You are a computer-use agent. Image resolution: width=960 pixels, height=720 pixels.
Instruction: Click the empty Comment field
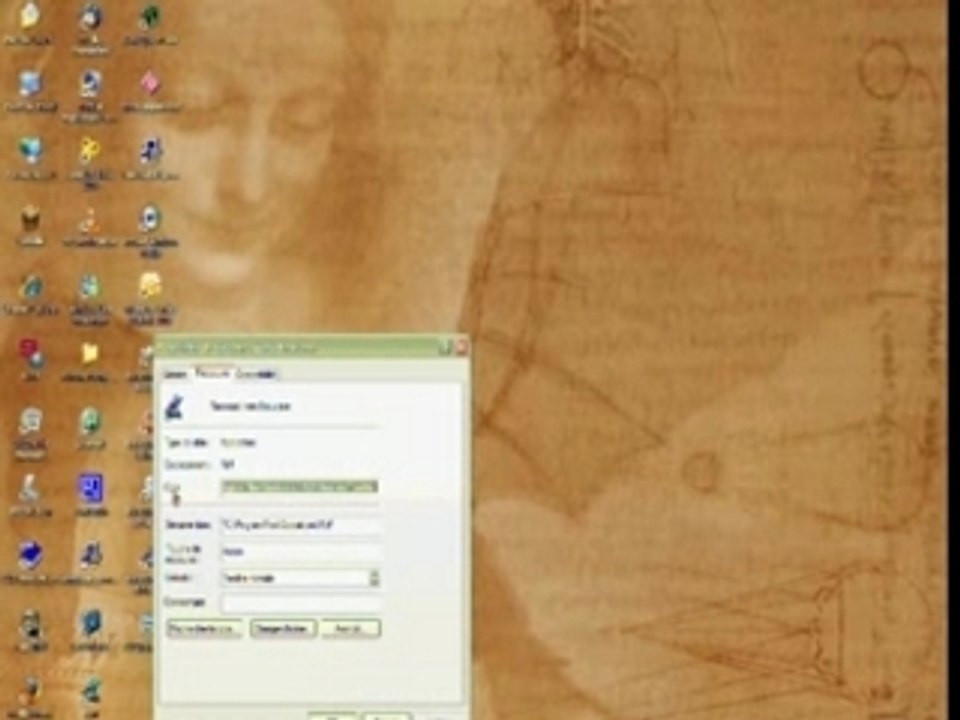pyautogui.click(x=300, y=603)
